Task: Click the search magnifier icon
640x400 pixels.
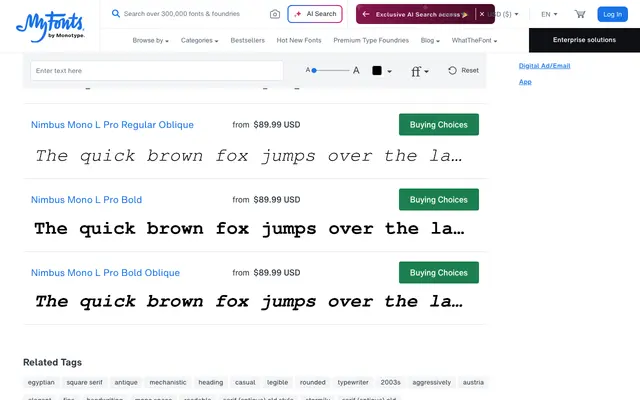Action: [x=116, y=13]
